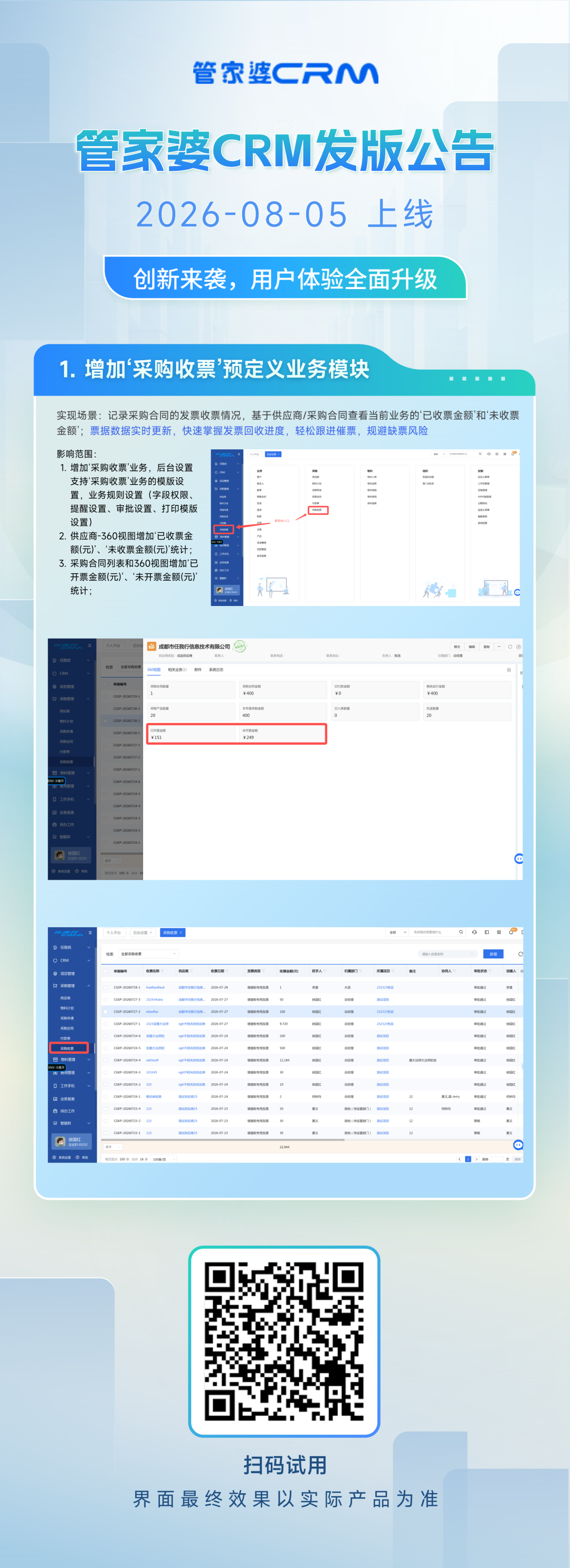Image resolution: width=570 pixels, height=1568 pixels.
Task: Tick checkbox for row CGKP-20260723-4
Action: pos(106,1109)
